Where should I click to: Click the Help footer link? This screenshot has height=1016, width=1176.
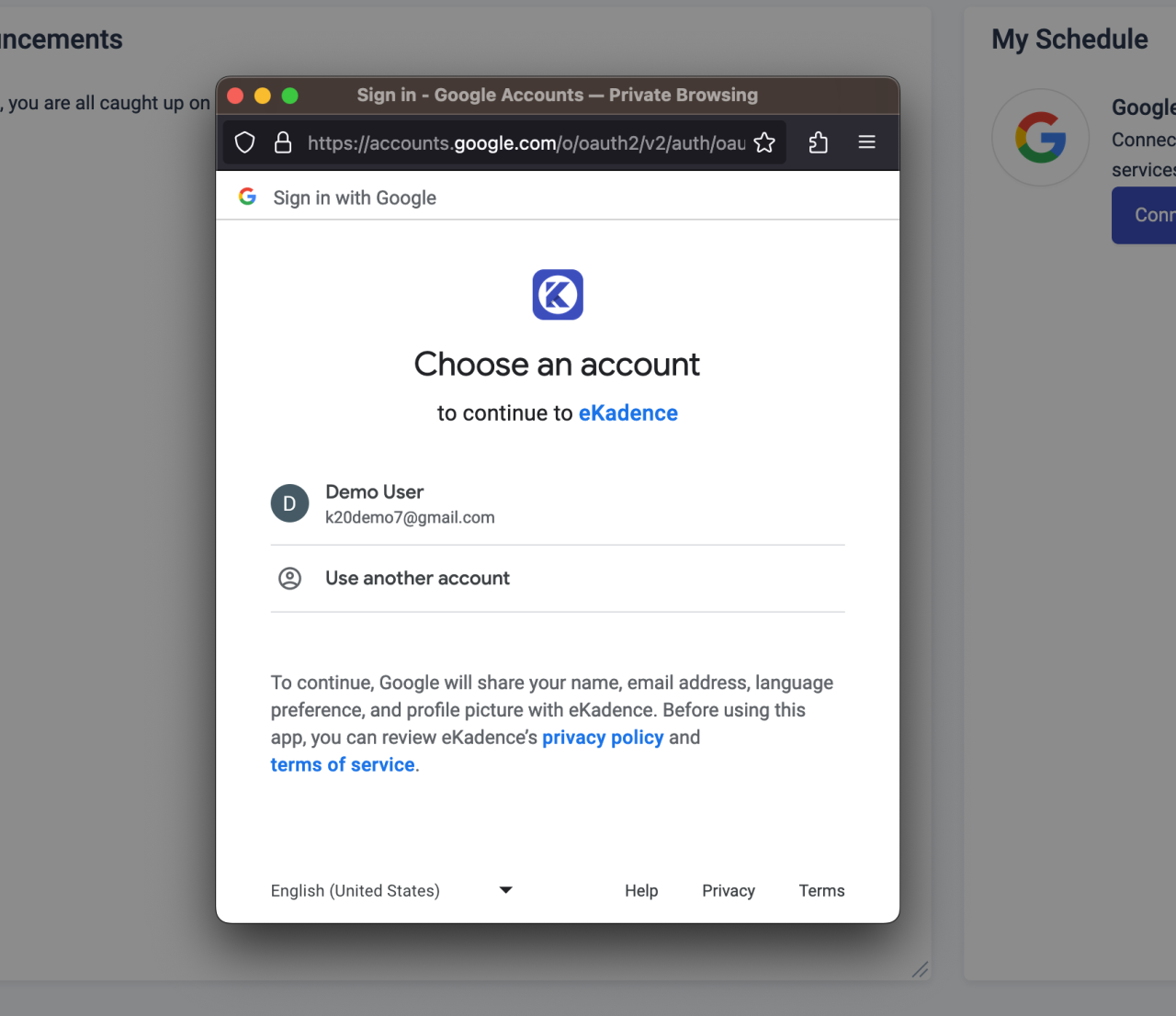[x=641, y=890]
